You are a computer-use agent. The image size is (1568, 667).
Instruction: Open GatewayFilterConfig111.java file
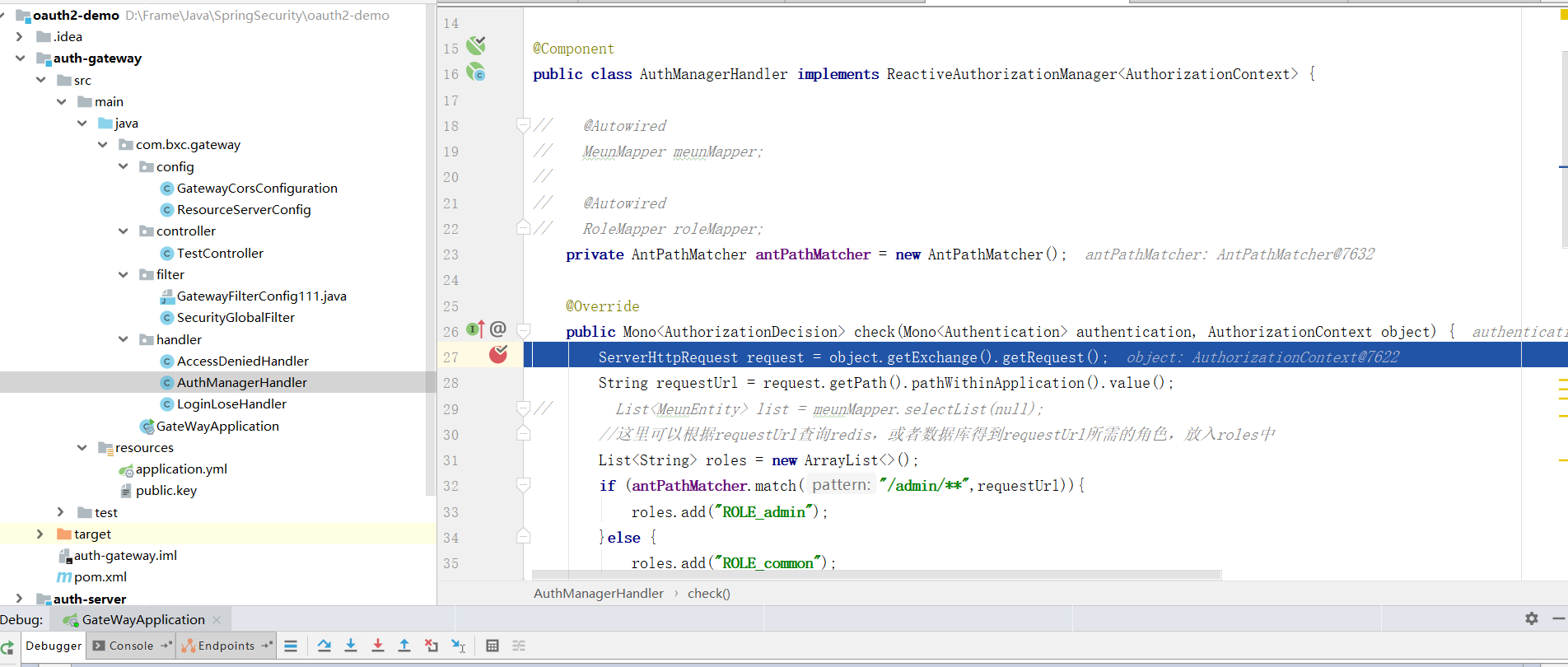[x=261, y=296]
